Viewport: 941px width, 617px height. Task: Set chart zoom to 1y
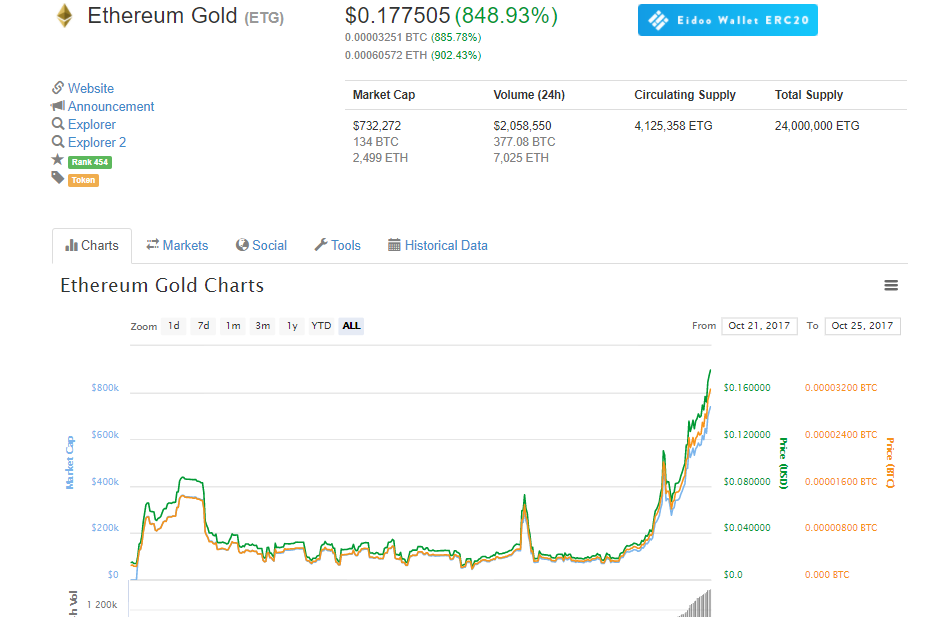(292, 326)
